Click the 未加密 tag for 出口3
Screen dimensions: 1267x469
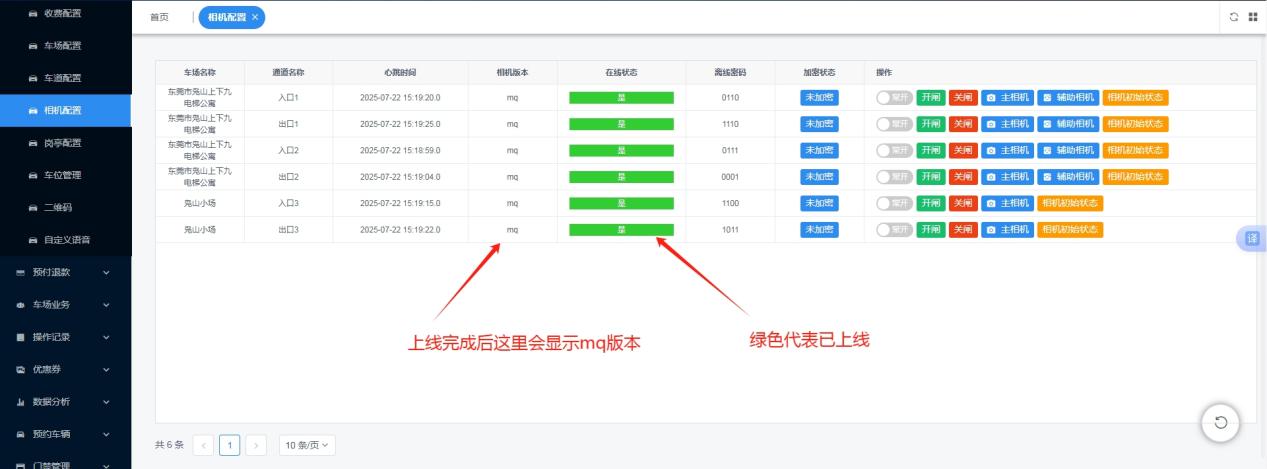(x=819, y=229)
